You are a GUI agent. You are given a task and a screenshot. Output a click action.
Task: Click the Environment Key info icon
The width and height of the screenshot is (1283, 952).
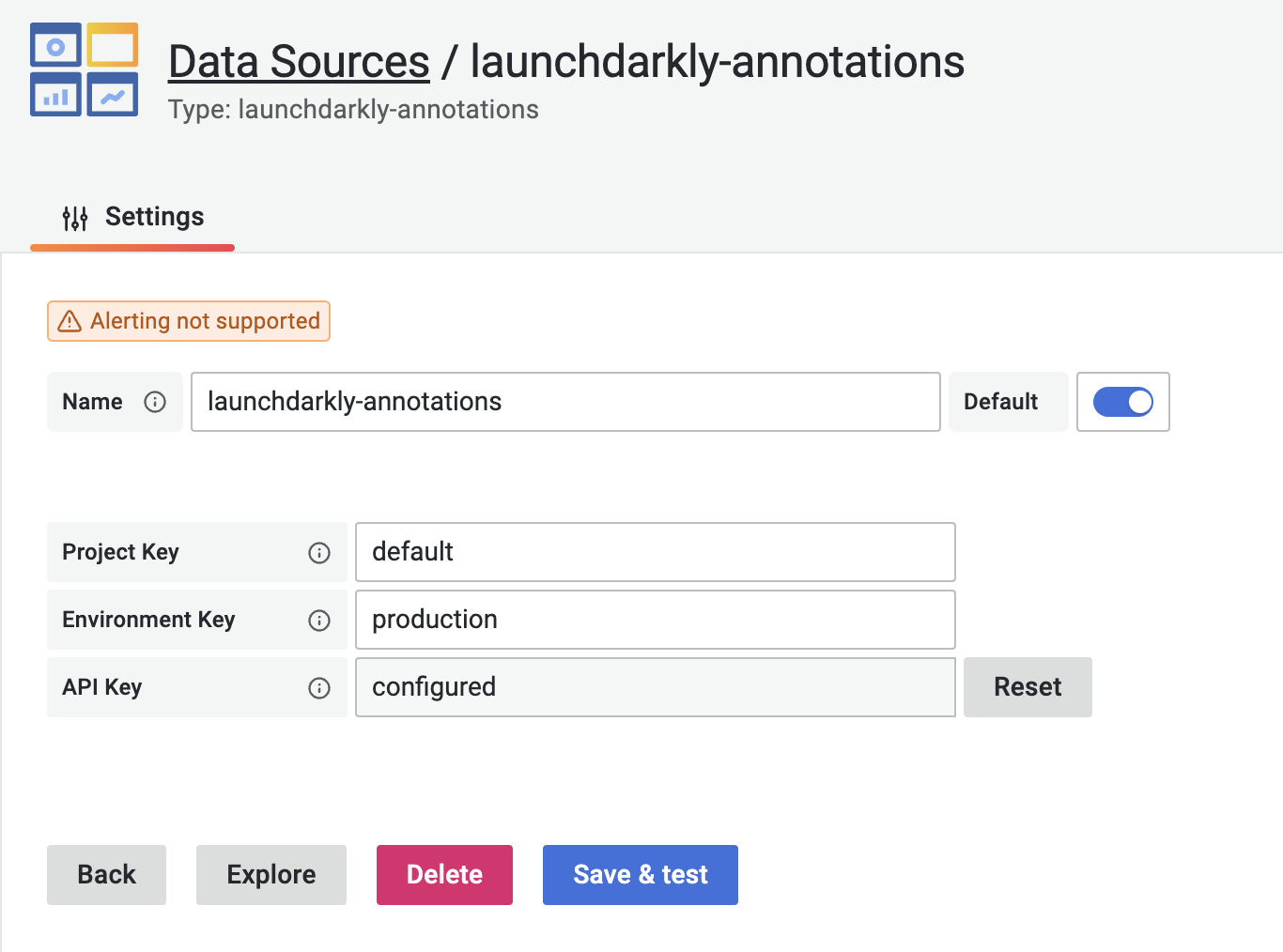tap(319, 621)
